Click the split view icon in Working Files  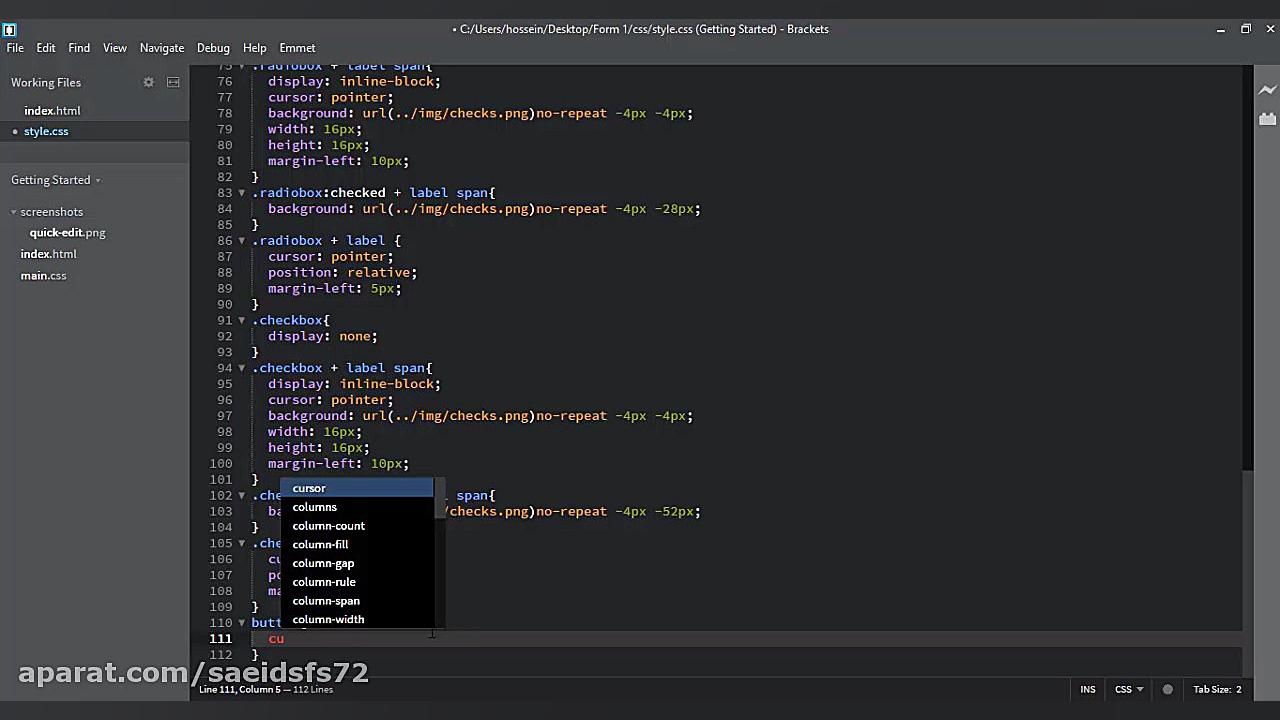coord(173,82)
